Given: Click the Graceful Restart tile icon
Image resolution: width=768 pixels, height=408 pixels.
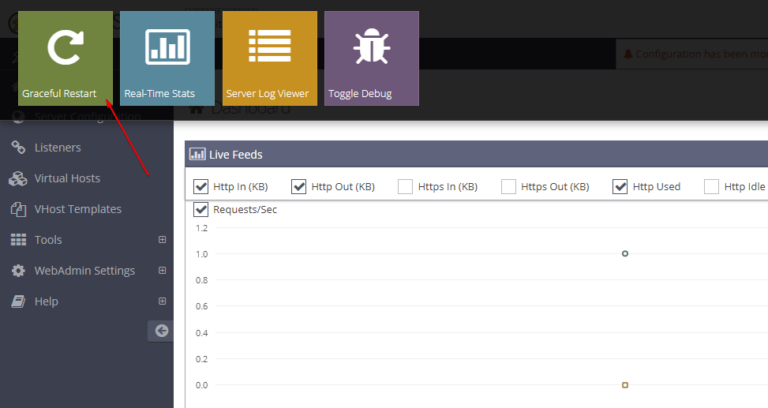Looking at the screenshot, I should pos(65,47).
